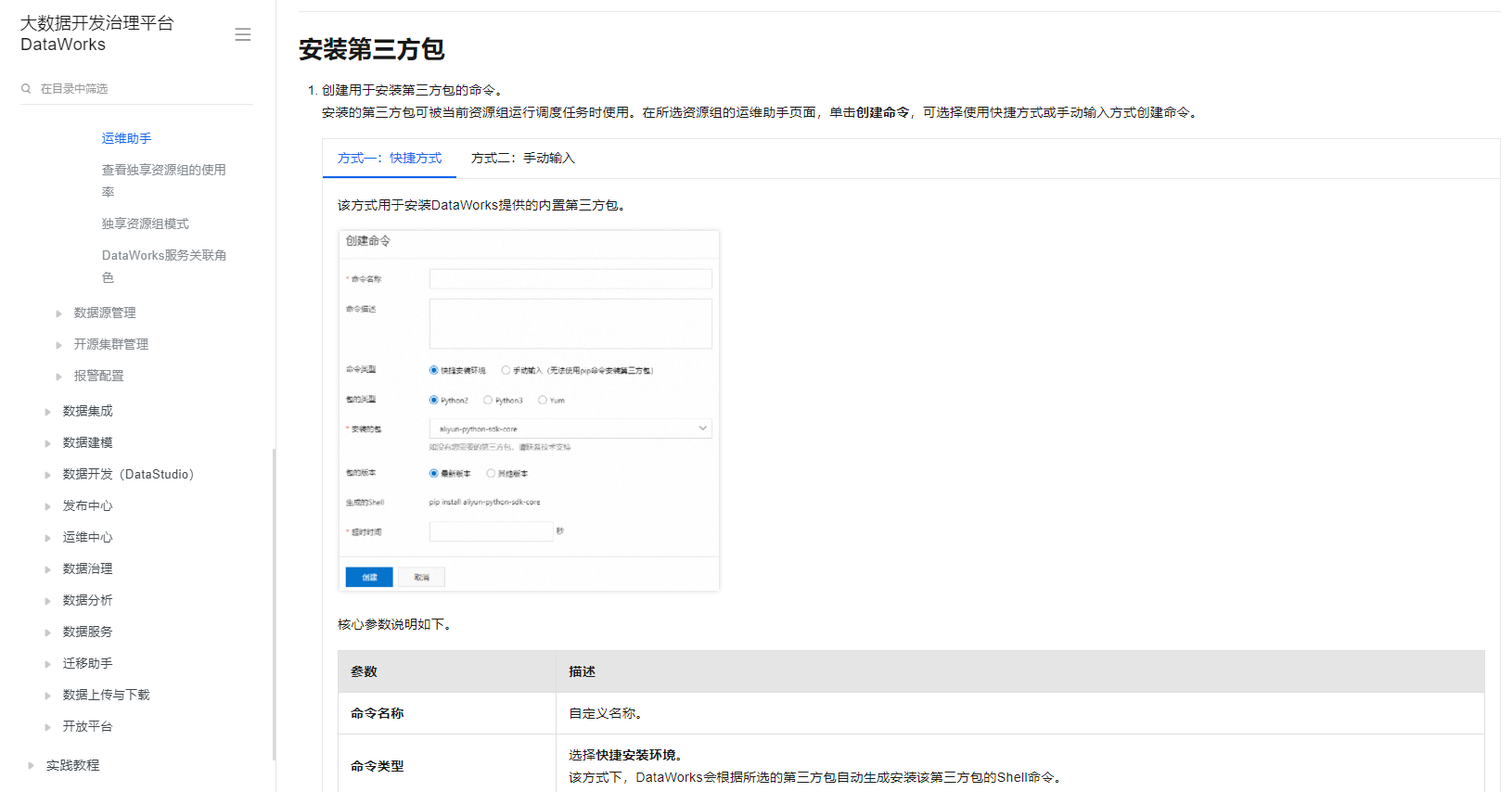Image resolution: width=1512 pixels, height=792 pixels.
Task: Open the 数据治理 sidebar label
Action: pyautogui.click(x=88, y=568)
